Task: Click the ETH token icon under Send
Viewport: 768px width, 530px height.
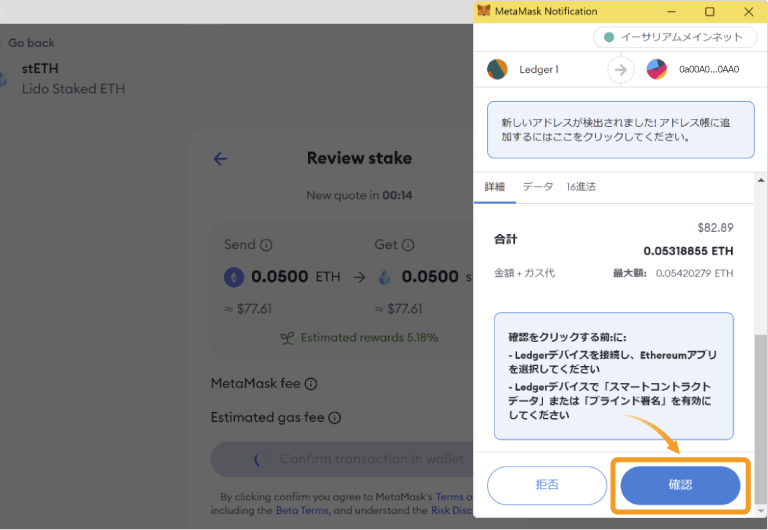Action: click(x=234, y=277)
